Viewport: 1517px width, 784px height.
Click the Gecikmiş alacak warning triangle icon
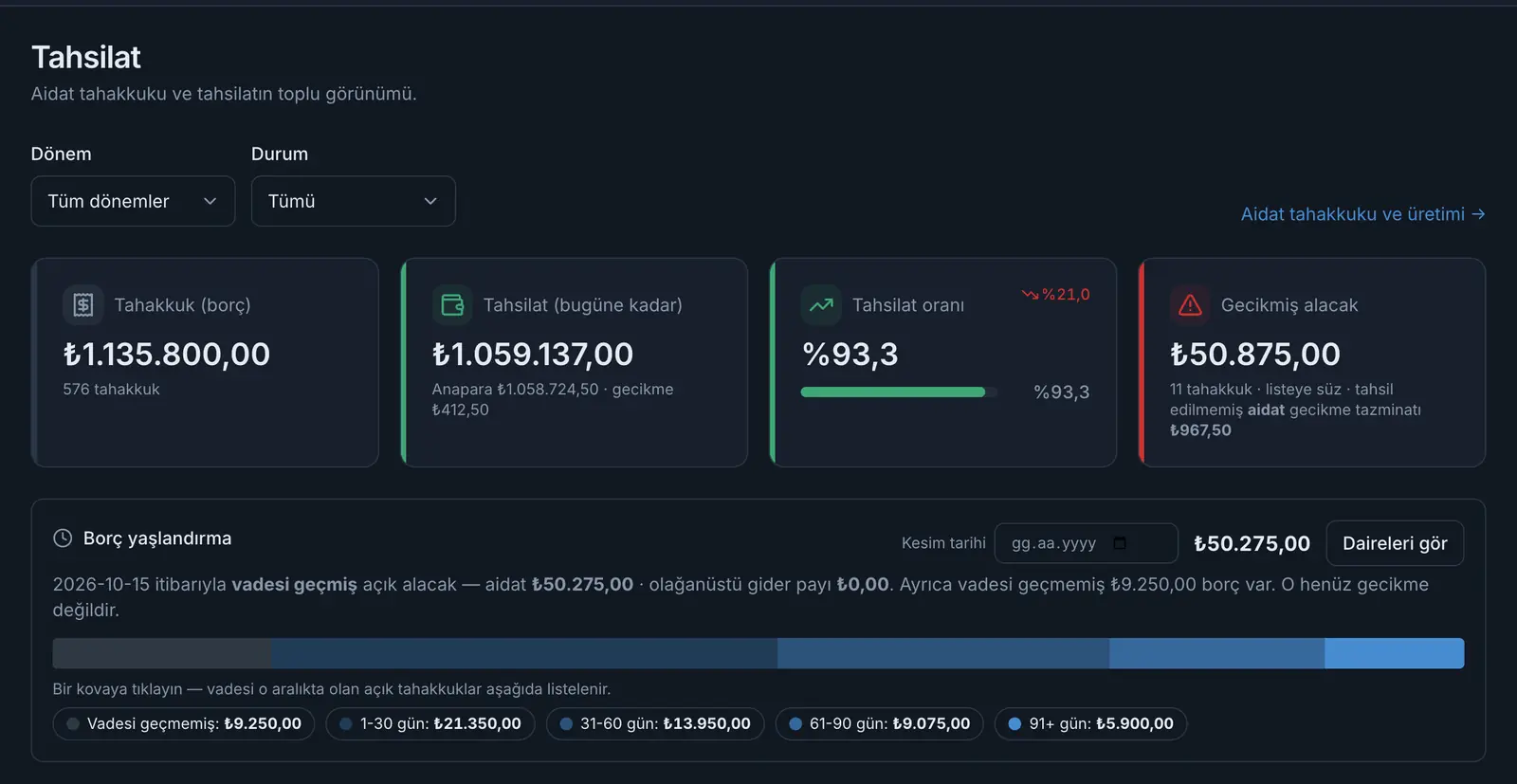pos(1190,305)
